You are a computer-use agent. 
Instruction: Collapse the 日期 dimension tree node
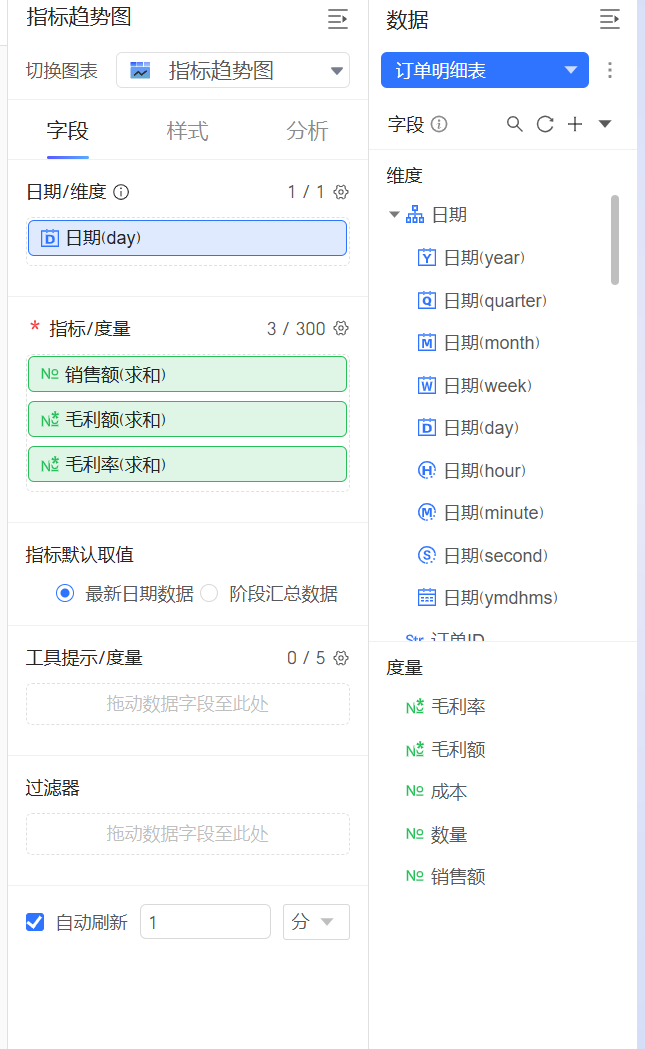394,215
